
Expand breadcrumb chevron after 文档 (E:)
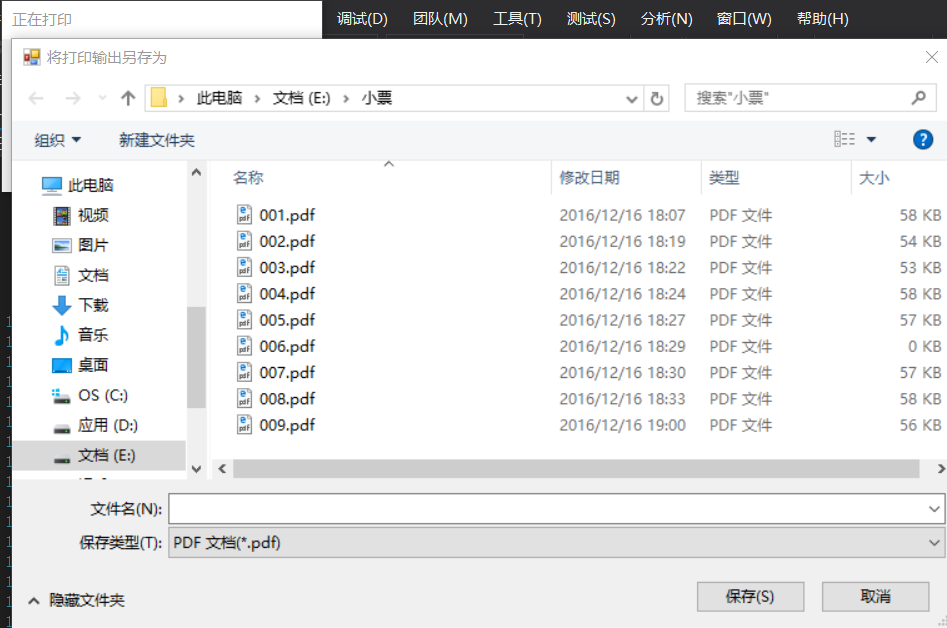[346, 98]
